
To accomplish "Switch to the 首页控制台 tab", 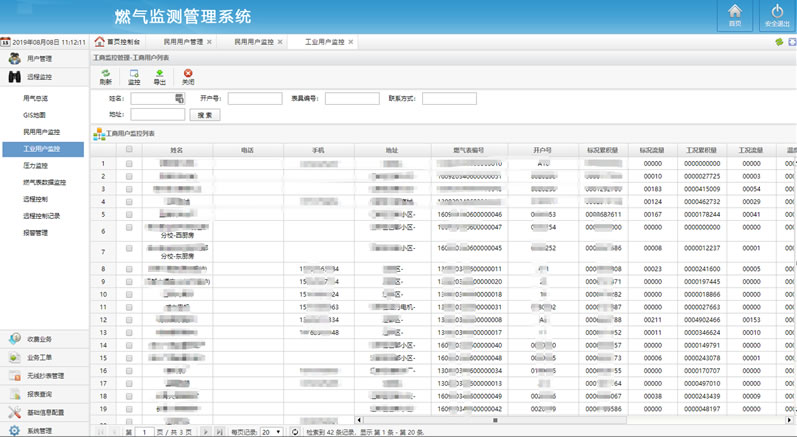I will 117,42.
